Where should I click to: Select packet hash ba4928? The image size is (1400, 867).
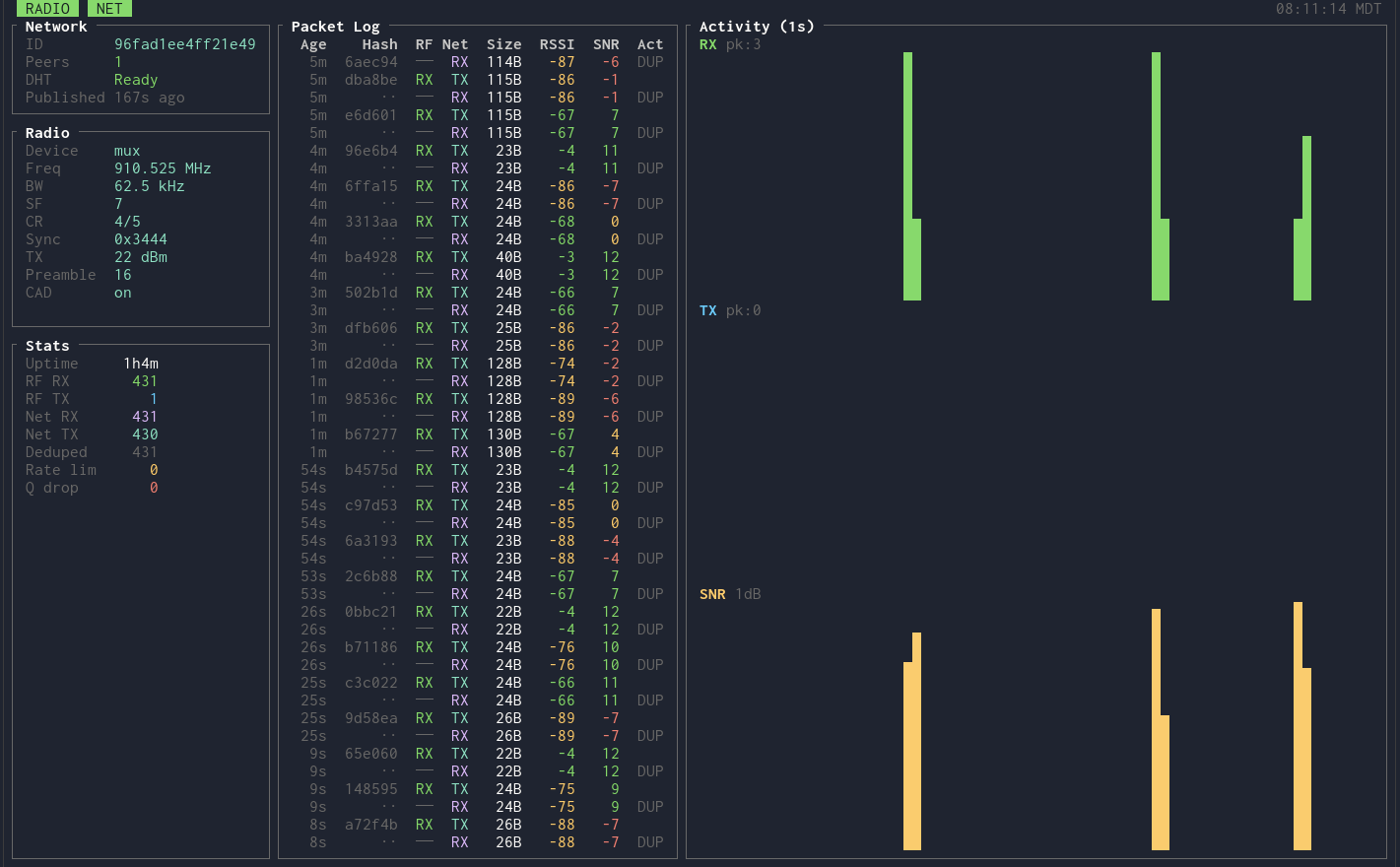click(371, 257)
